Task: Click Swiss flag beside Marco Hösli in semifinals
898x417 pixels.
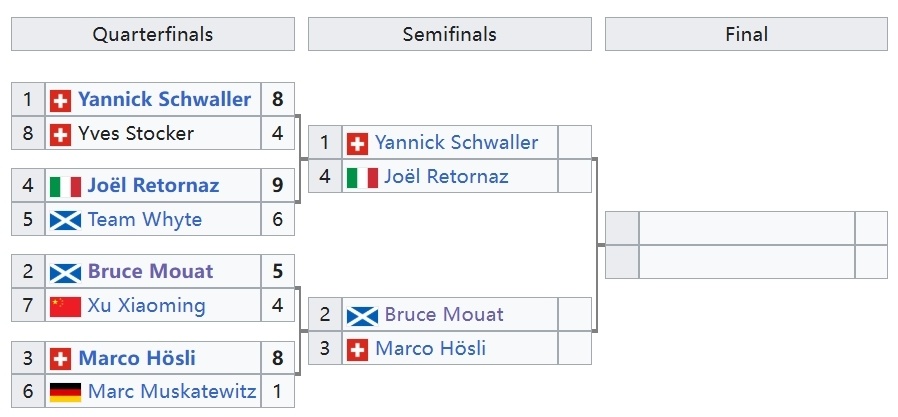Action: pos(357,349)
